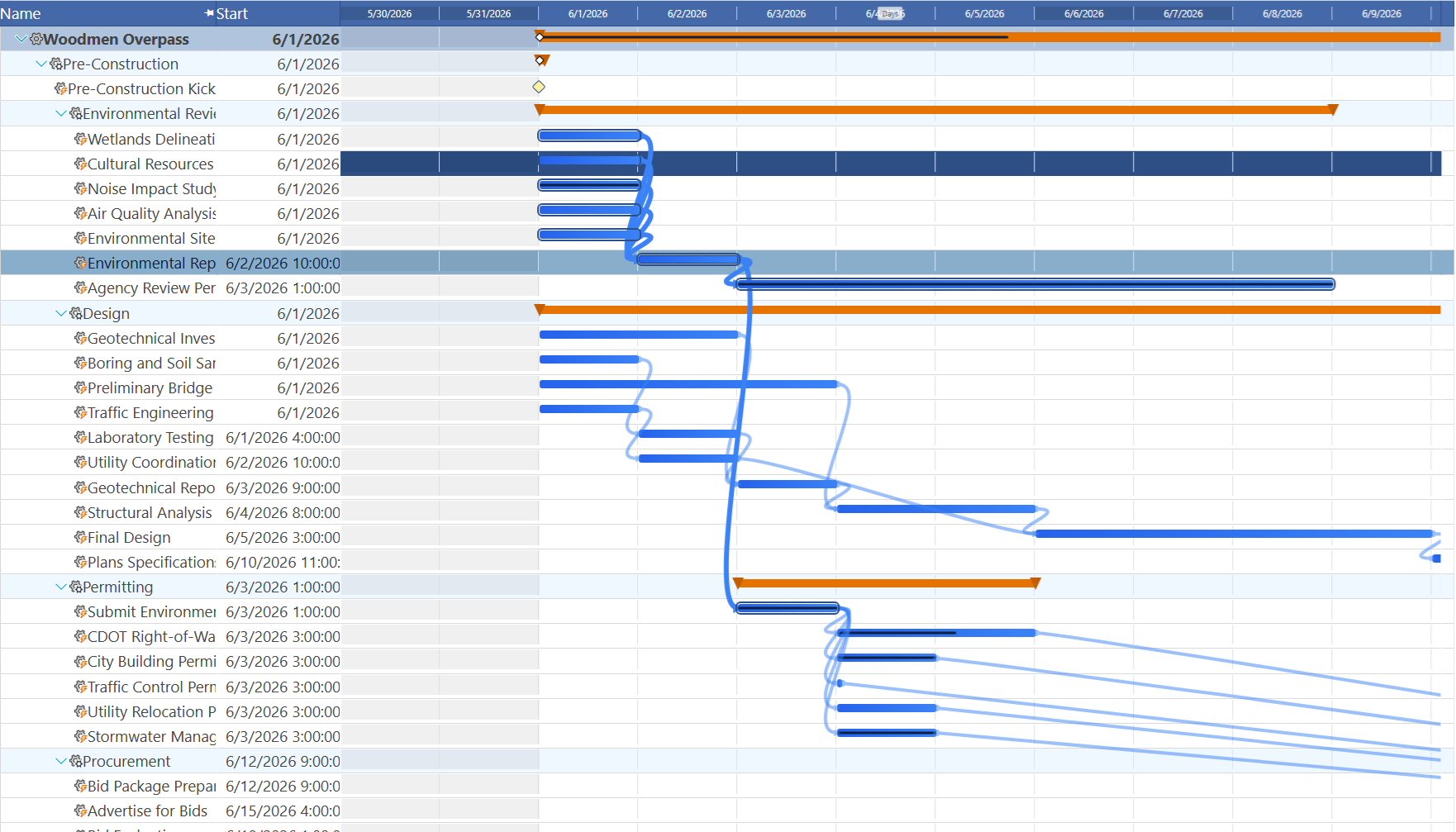
Task: Click the Preliminary Bridge task icon
Action: (80, 387)
